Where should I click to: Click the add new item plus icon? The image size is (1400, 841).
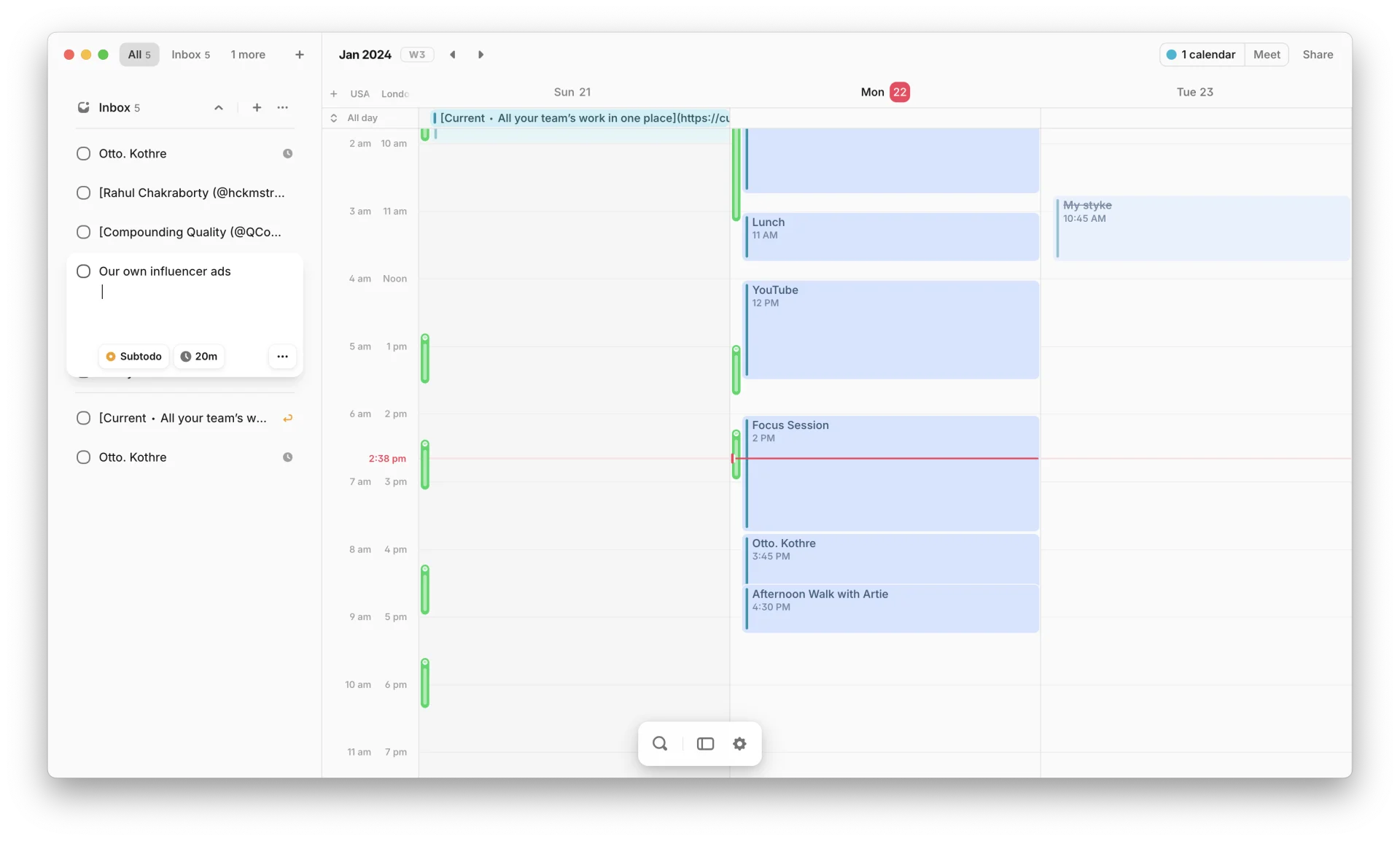[257, 107]
